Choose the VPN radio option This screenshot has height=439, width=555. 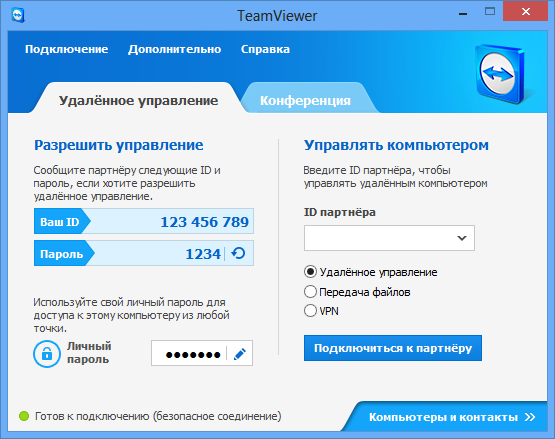310,310
